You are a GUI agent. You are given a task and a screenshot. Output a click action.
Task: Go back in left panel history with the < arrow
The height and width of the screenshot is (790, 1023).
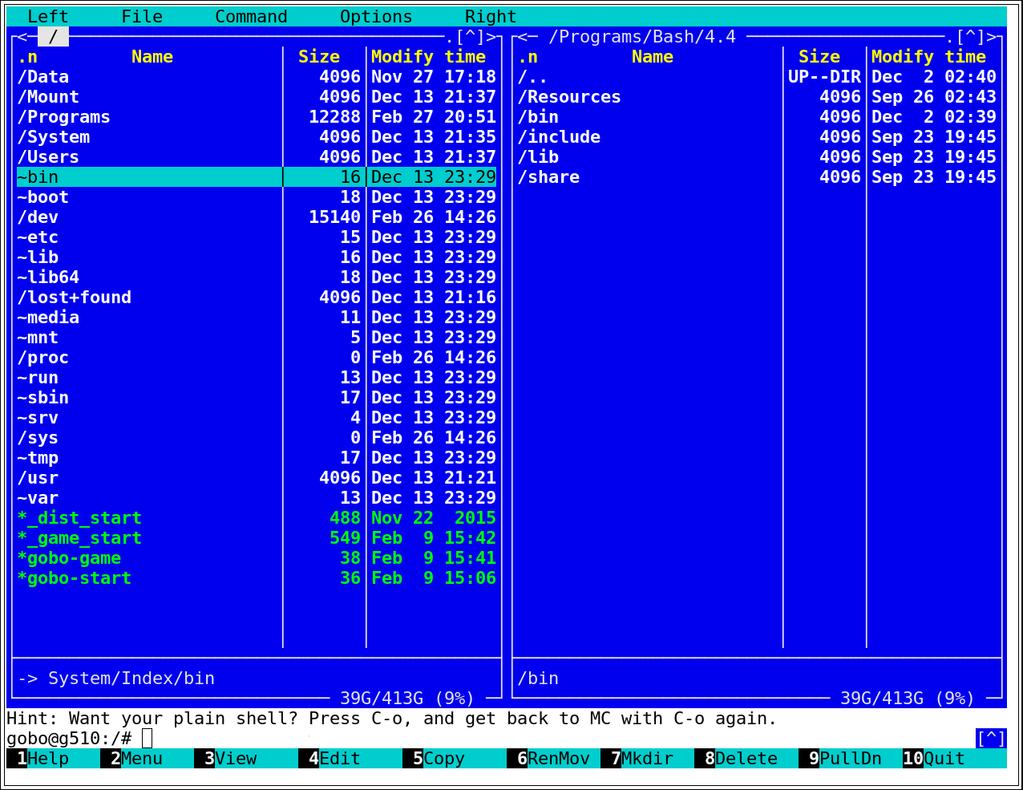point(22,37)
